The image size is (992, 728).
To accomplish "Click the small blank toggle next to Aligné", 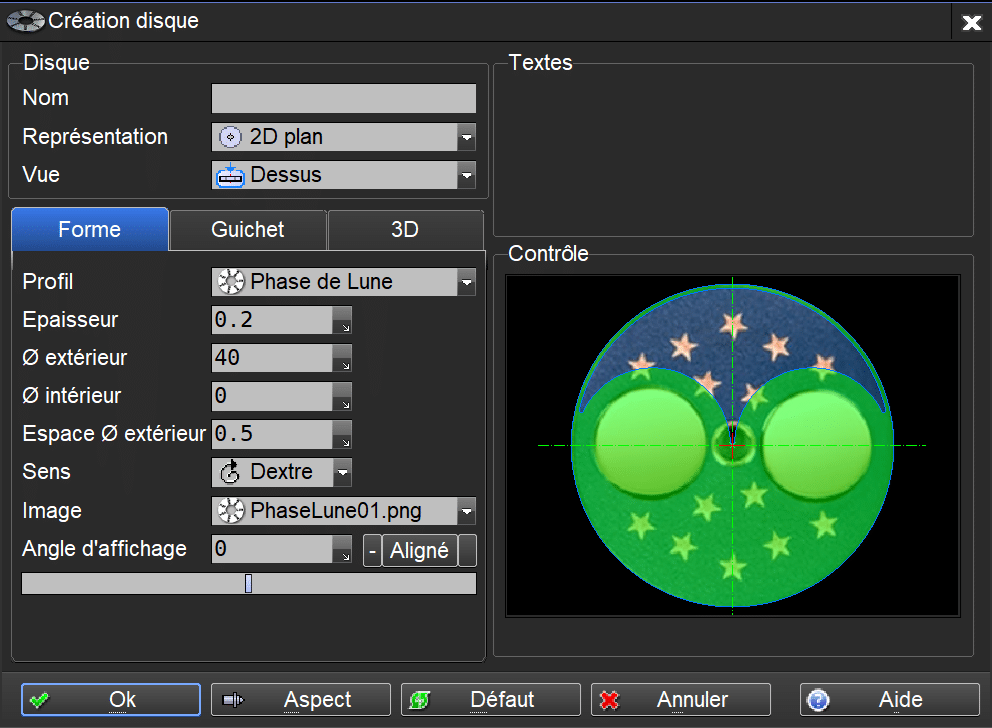I will tap(467, 550).
